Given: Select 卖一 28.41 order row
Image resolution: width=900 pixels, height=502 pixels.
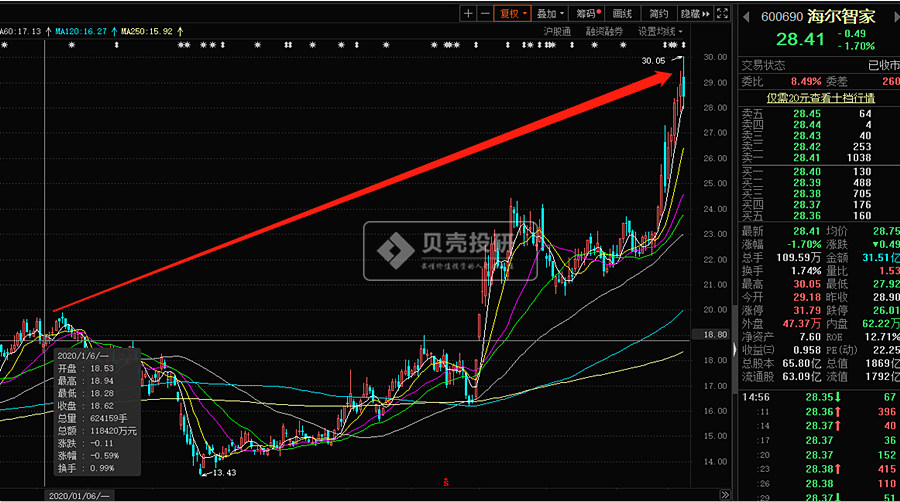Looking at the screenshot, I should 819,158.
